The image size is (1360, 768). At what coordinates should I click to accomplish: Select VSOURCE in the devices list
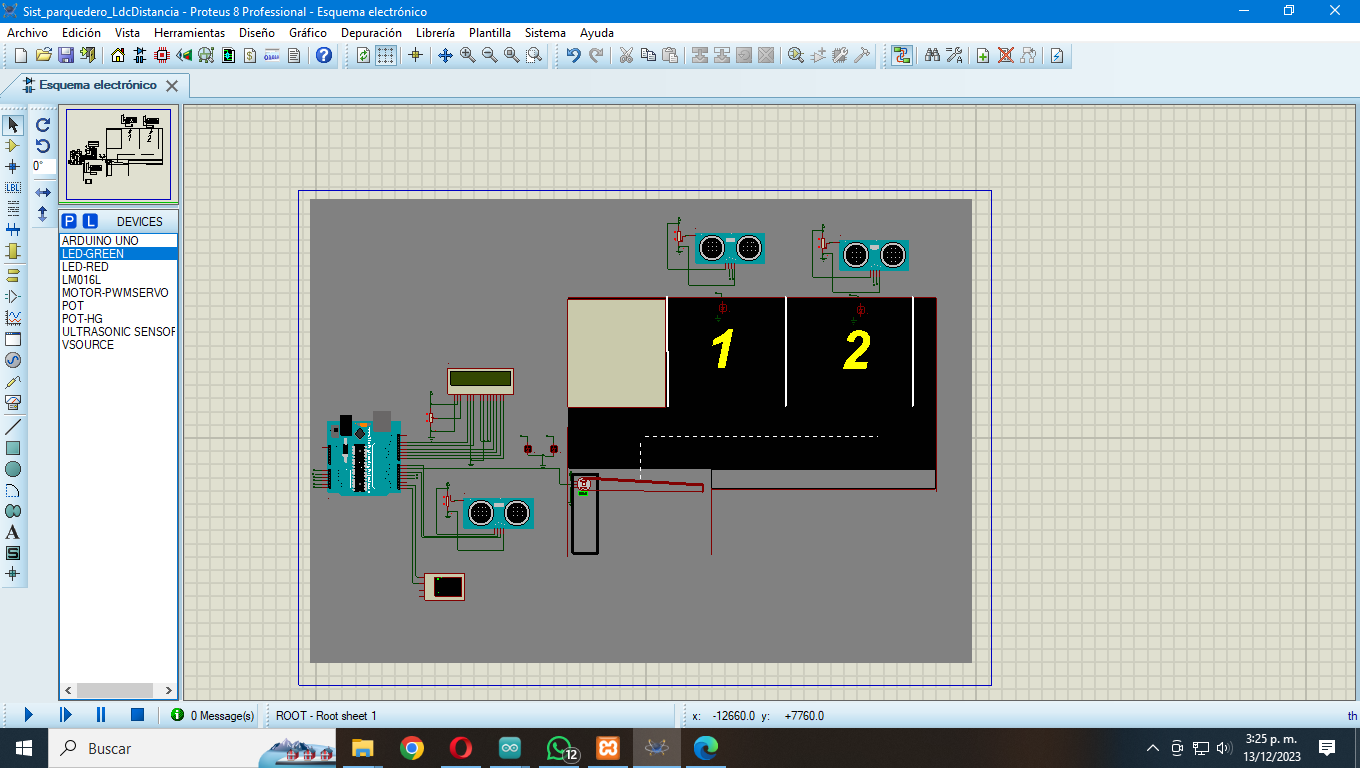[118, 345]
